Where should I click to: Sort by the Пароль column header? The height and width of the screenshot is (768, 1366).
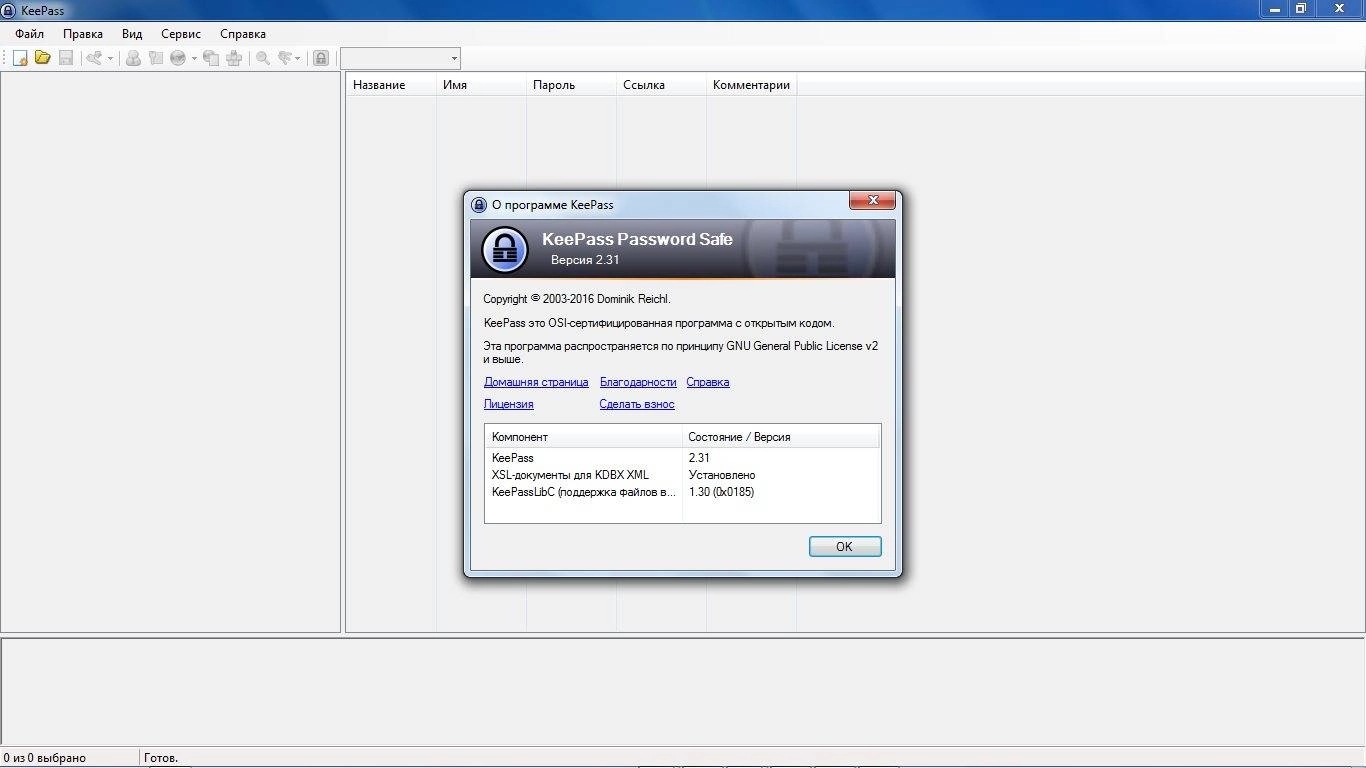(x=571, y=85)
